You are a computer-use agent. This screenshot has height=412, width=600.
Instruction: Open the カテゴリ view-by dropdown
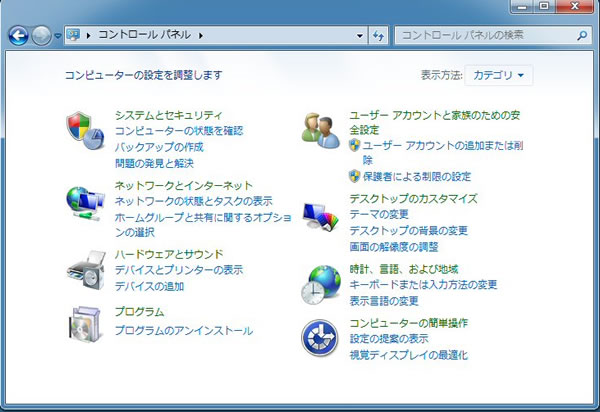pos(498,75)
